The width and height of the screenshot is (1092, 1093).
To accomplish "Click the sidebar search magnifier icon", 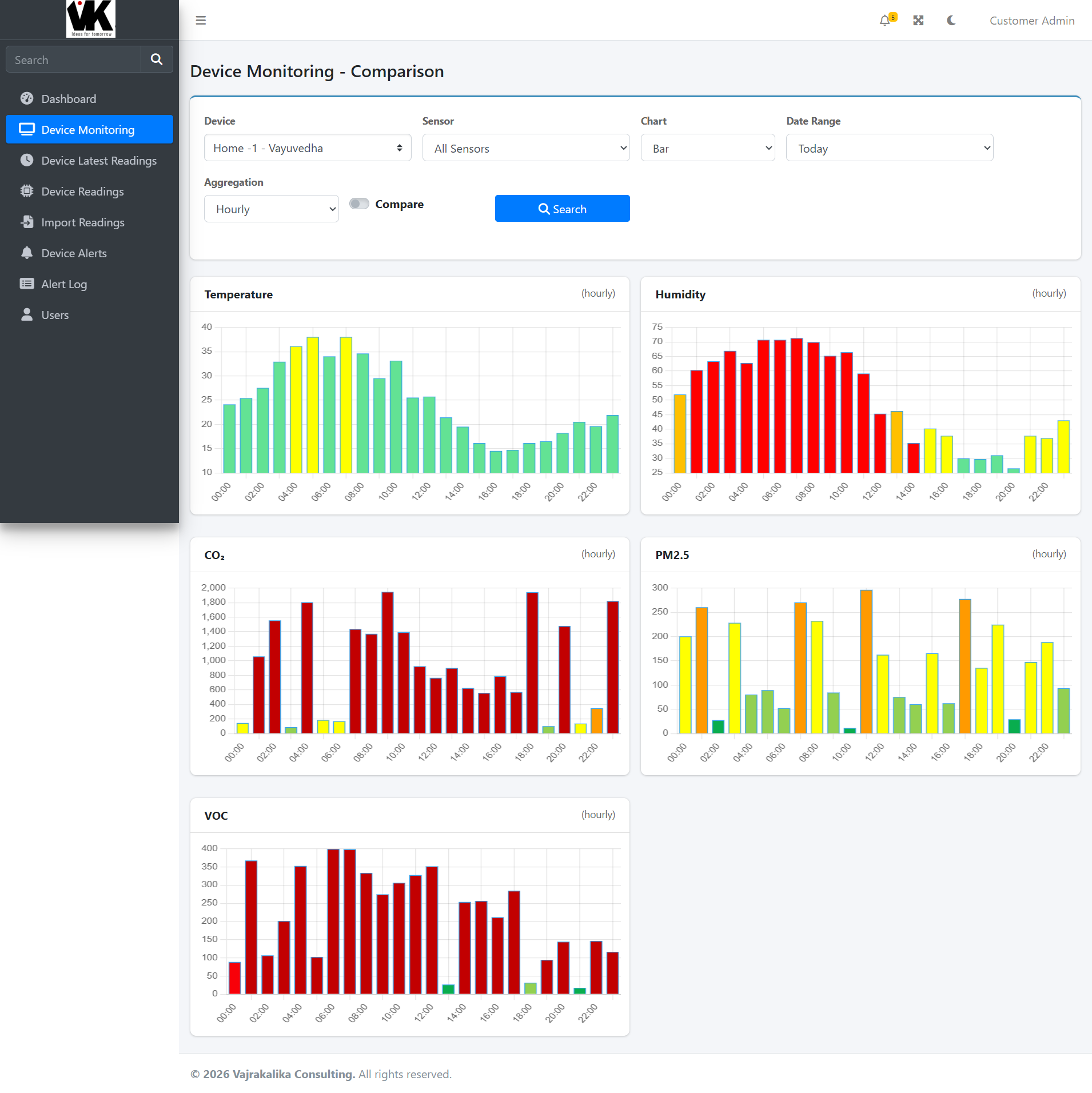I will coord(157,59).
